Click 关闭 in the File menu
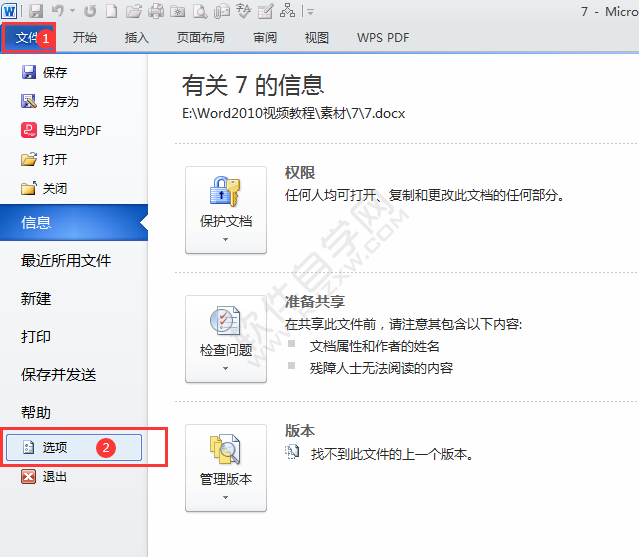Viewport: 639px width, 557px height. tap(44, 188)
